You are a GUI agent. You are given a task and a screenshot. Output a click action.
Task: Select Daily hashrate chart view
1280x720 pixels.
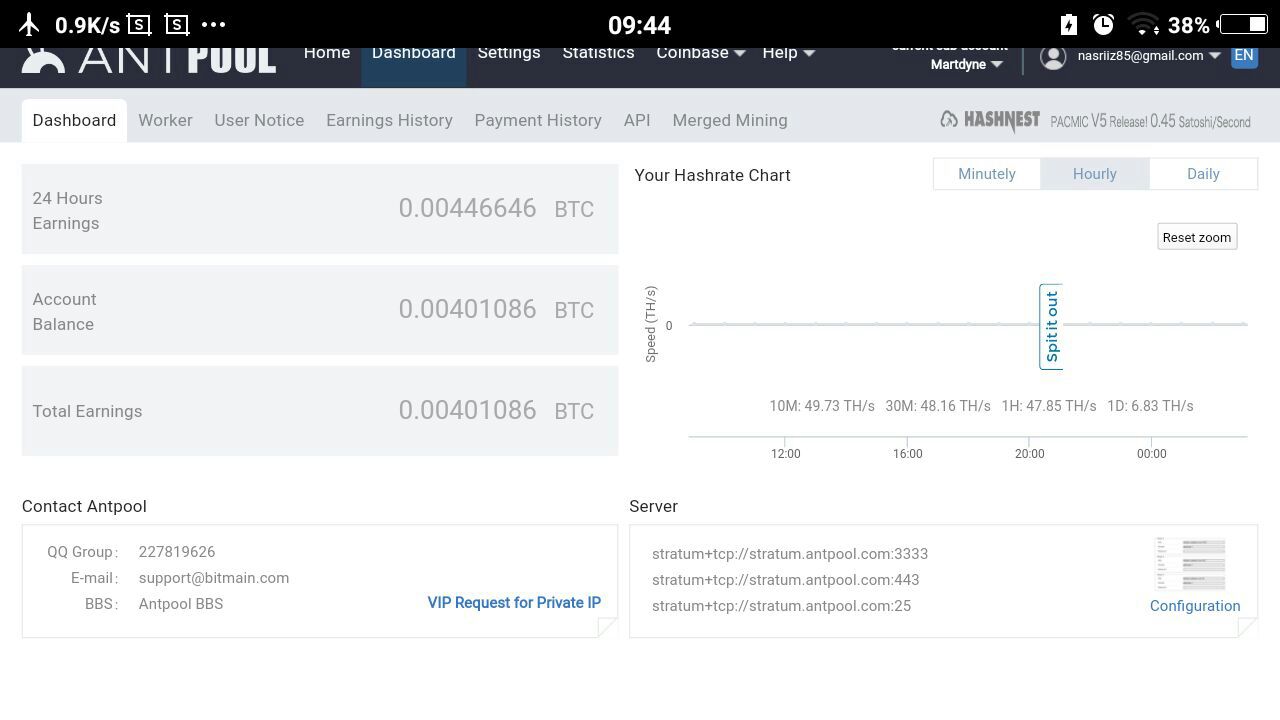pyautogui.click(x=1203, y=174)
